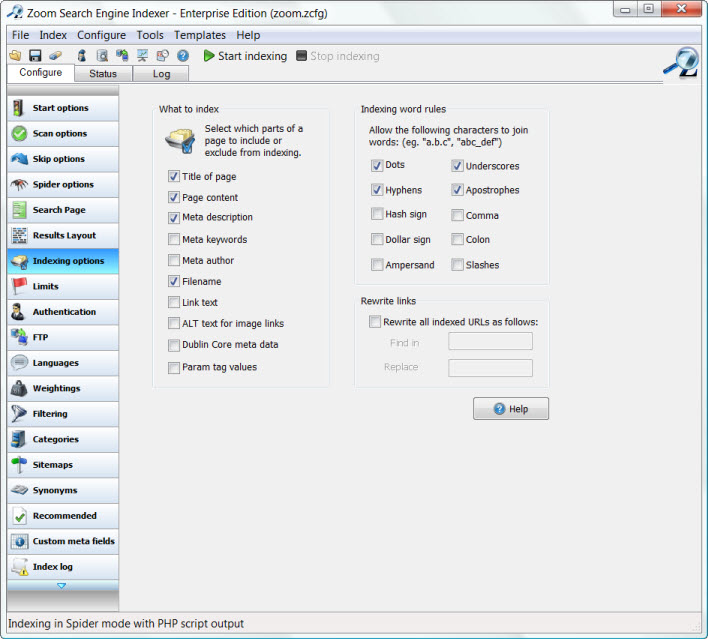Open Authentication section
Image resolution: width=708 pixels, height=639 pixels.
[63, 312]
